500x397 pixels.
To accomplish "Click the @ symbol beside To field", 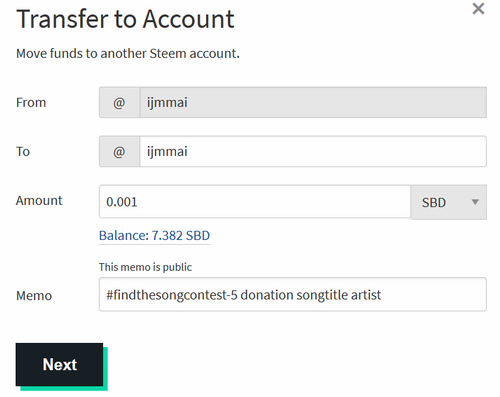I will [119, 151].
